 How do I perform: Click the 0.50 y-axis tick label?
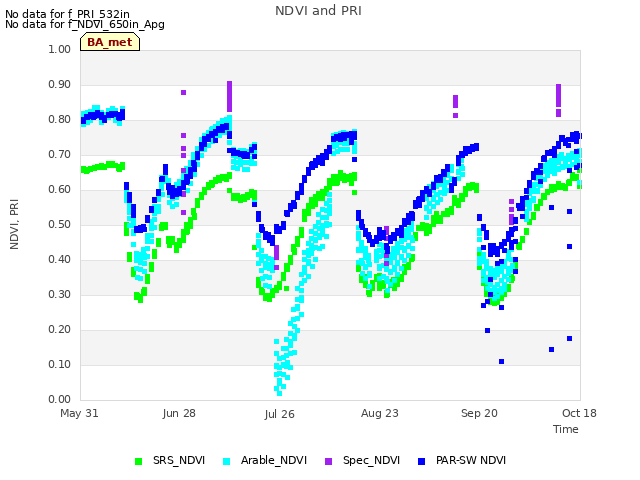click(60, 224)
